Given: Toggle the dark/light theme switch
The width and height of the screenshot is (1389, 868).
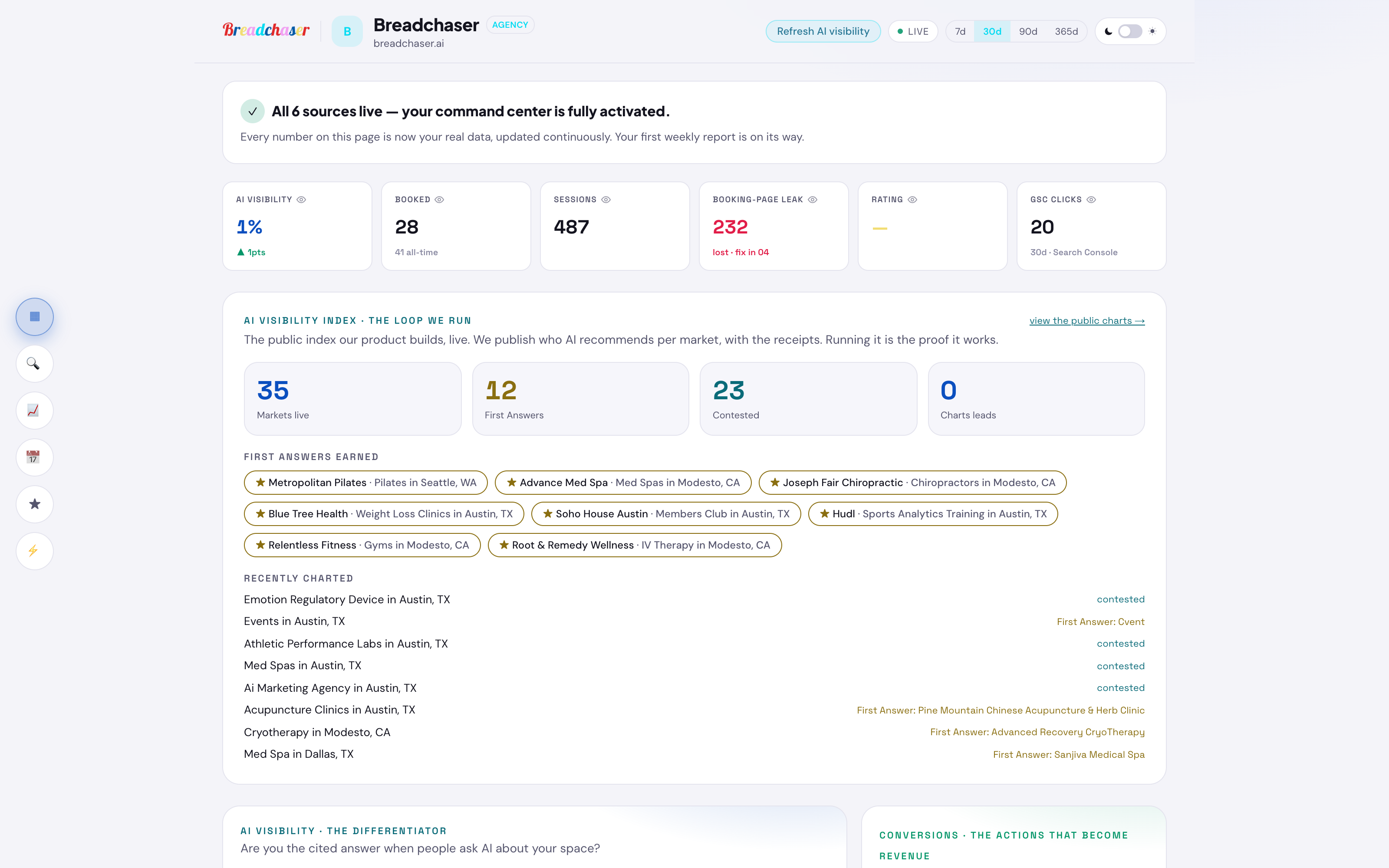Looking at the screenshot, I should (x=1130, y=32).
